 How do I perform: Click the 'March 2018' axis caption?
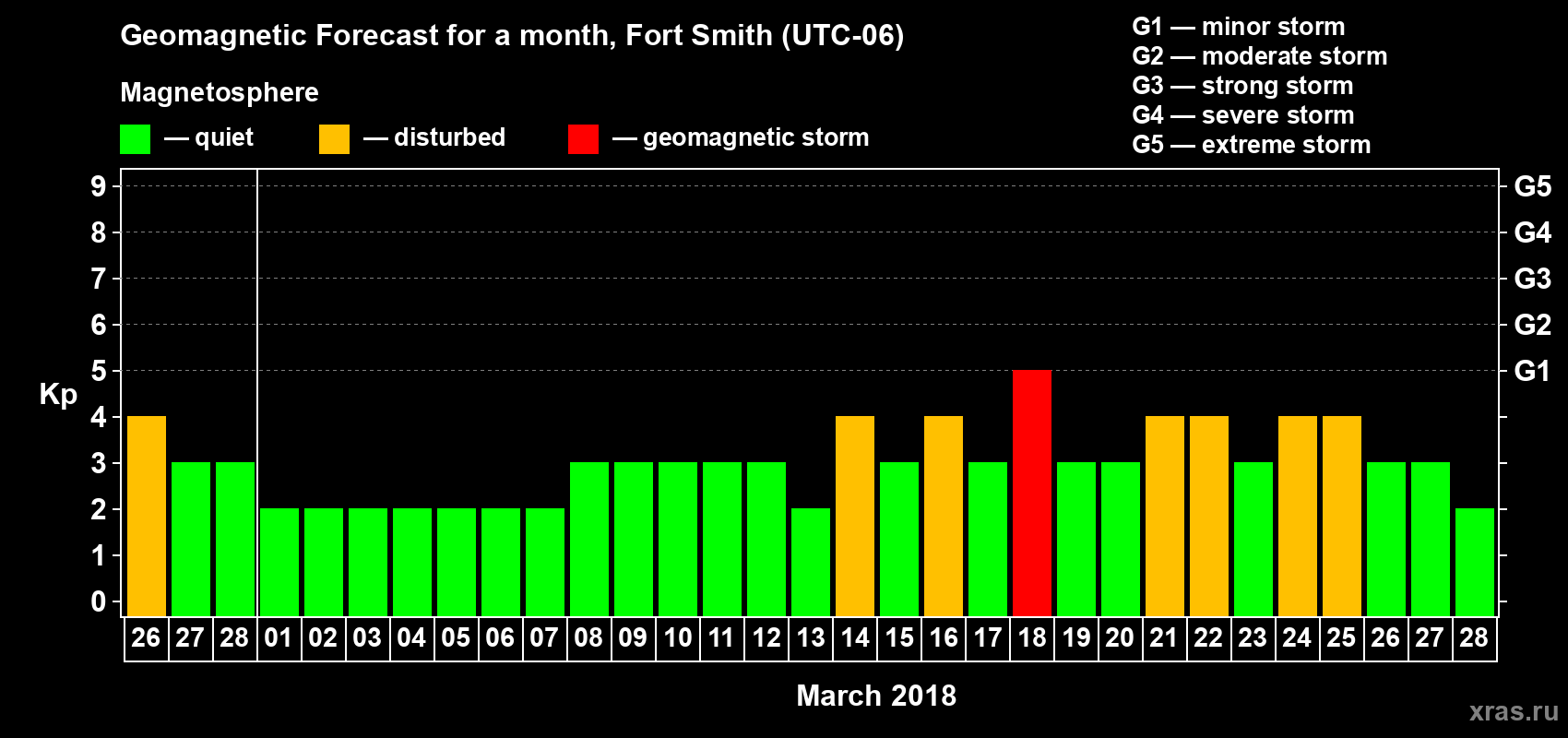876,696
